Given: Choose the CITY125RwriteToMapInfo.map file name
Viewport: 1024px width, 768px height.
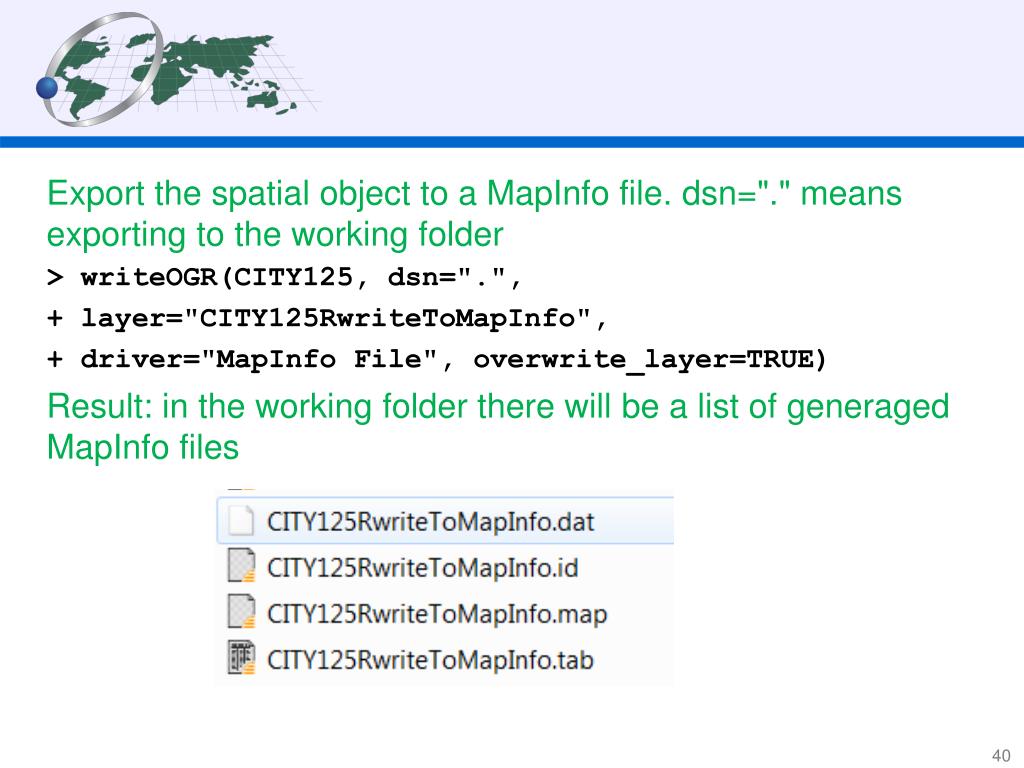Looking at the screenshot, I should pos(437,612).
